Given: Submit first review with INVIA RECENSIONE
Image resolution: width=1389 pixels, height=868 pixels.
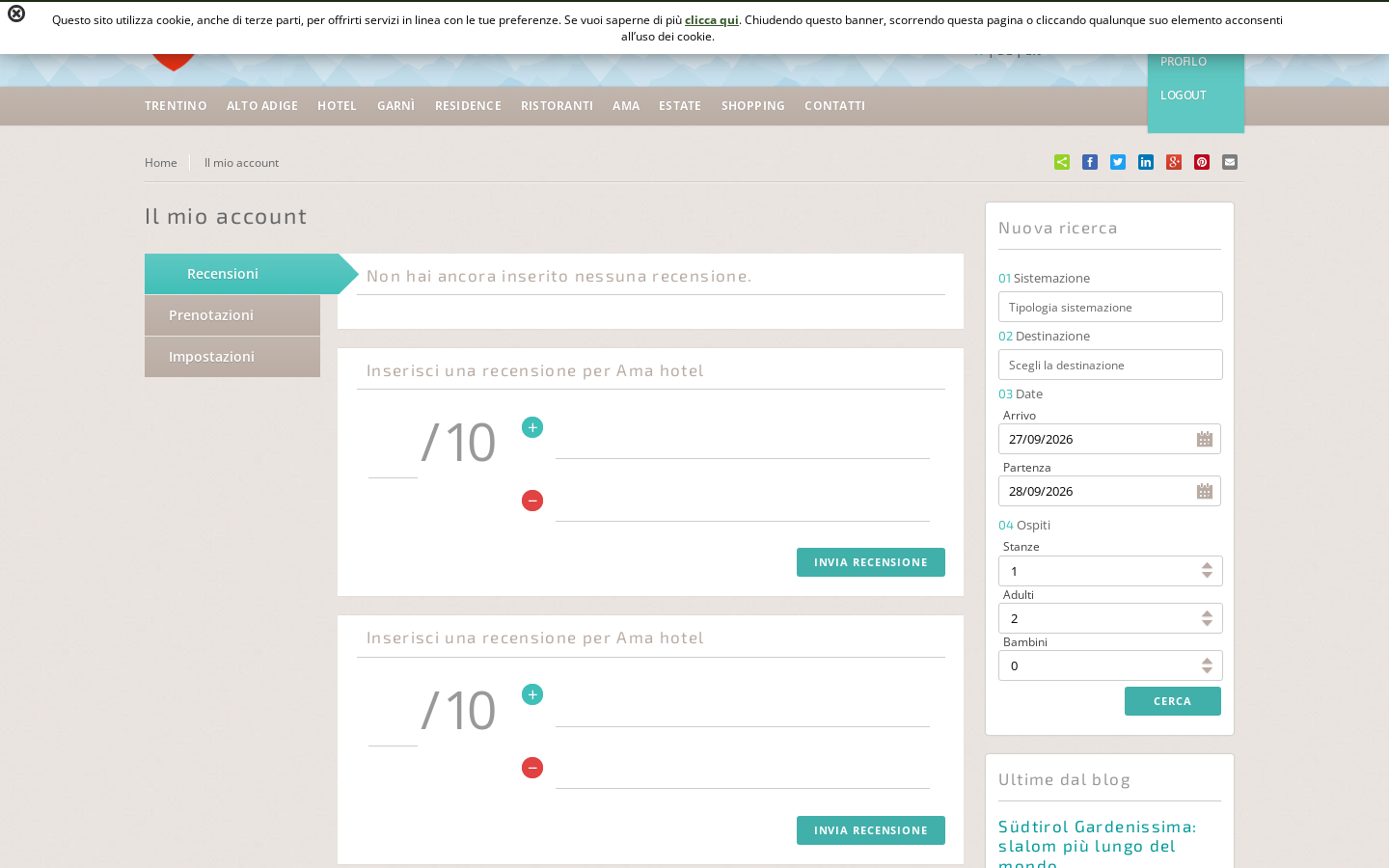Looking at the screenshot, I should 871,562.
